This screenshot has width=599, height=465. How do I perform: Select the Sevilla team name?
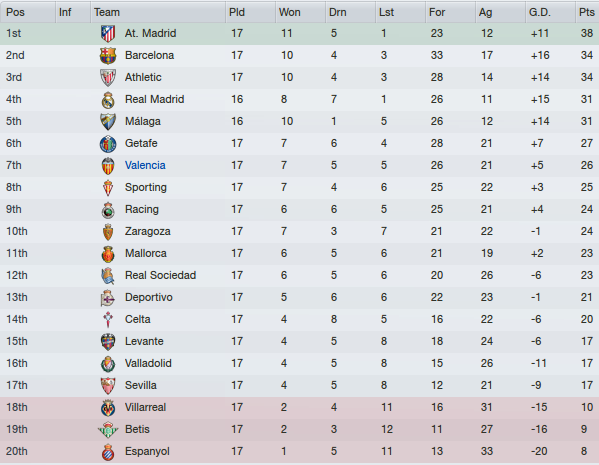pyautogui.click(x=141, y=386)
